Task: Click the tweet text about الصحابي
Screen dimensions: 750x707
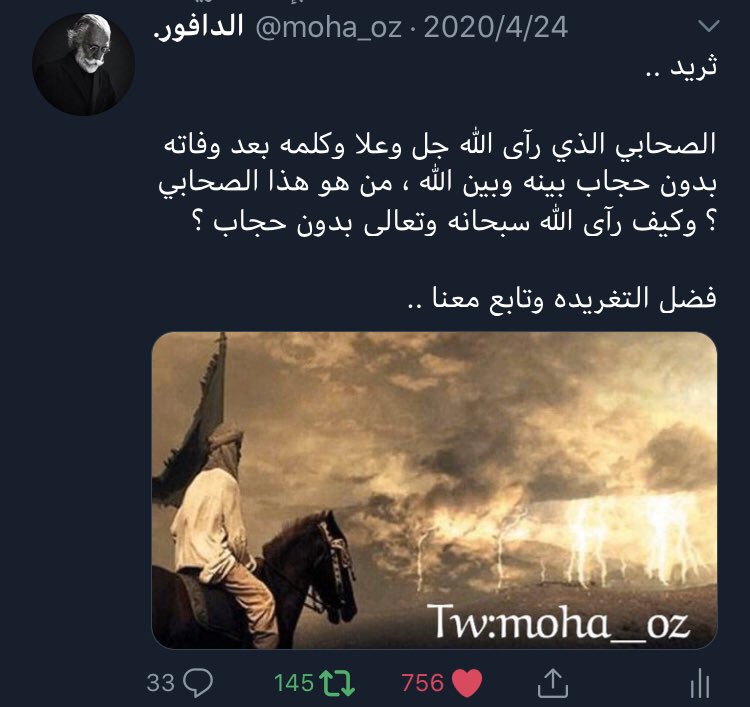Action: [437, 184]
